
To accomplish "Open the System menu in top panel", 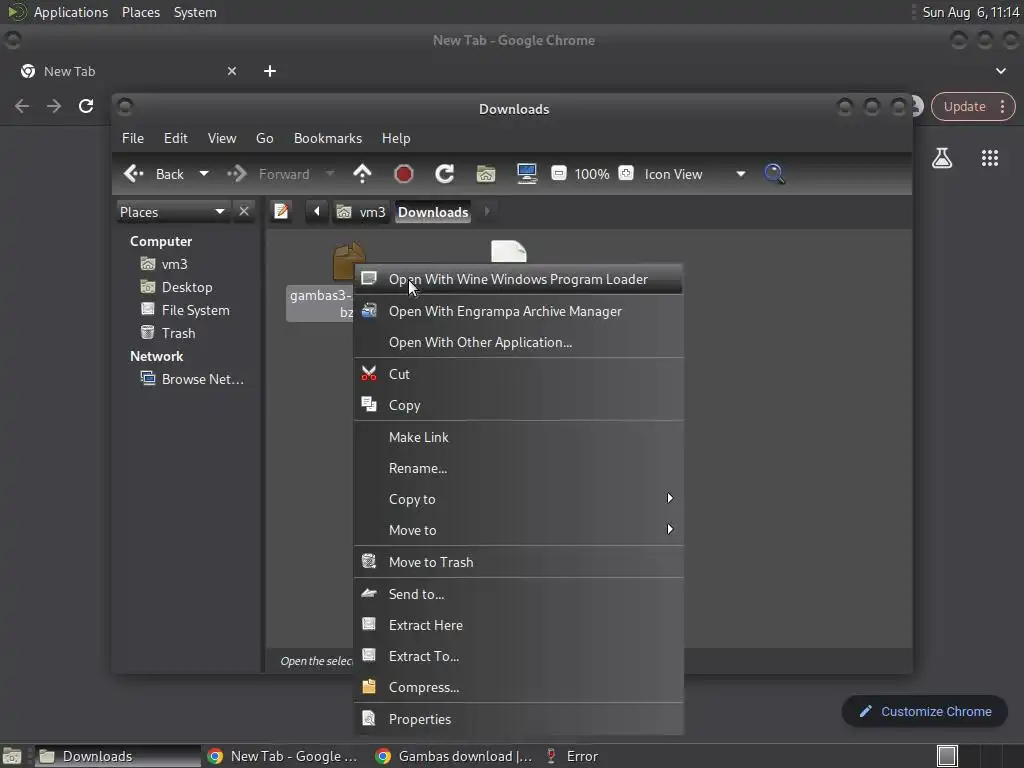I will pyautogui.click(x=195, y=12).
